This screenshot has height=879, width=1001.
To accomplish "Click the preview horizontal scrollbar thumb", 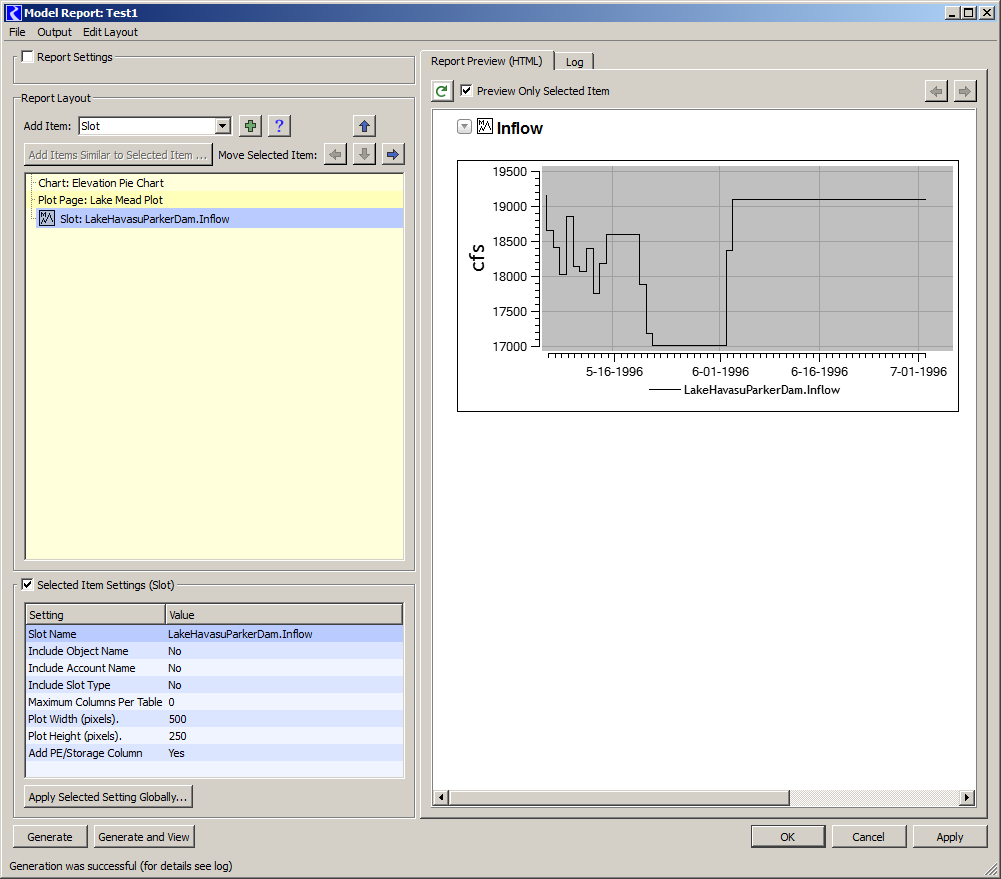I will click(x=619, y=797).
